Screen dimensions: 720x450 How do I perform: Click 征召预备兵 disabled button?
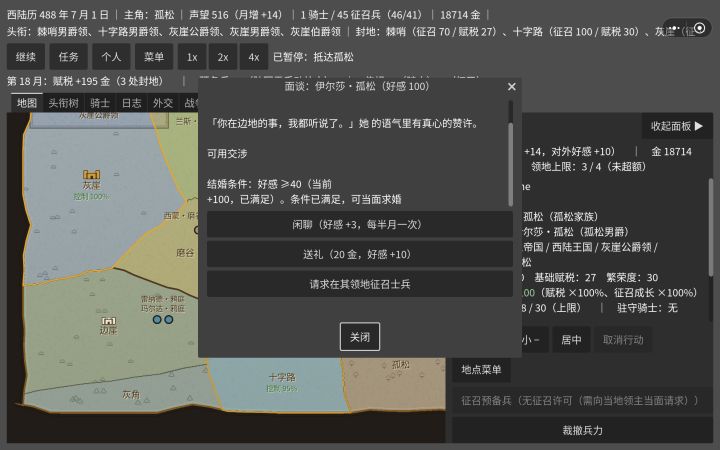click(582, 400)
